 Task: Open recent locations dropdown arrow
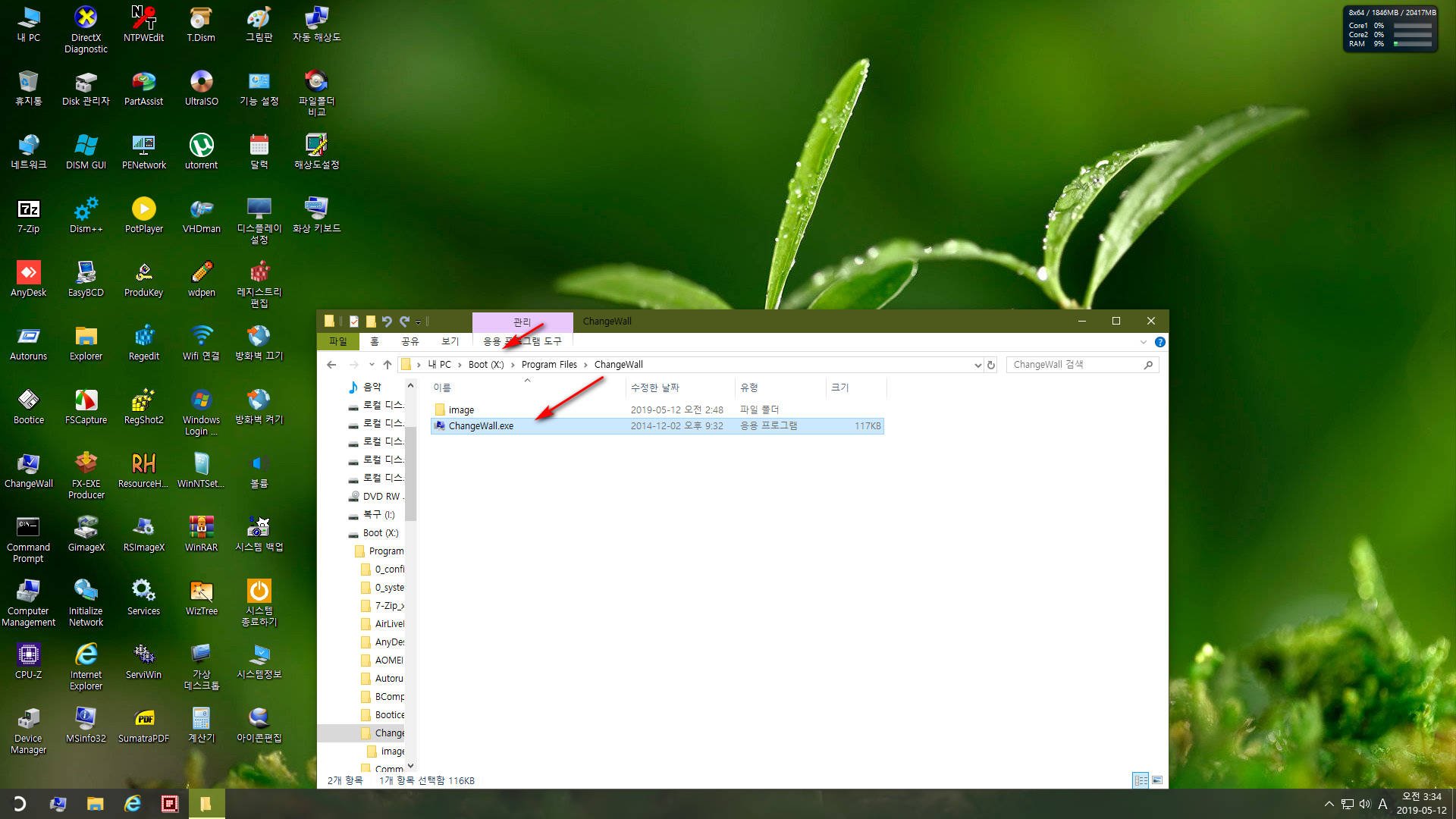coord(372,365)
